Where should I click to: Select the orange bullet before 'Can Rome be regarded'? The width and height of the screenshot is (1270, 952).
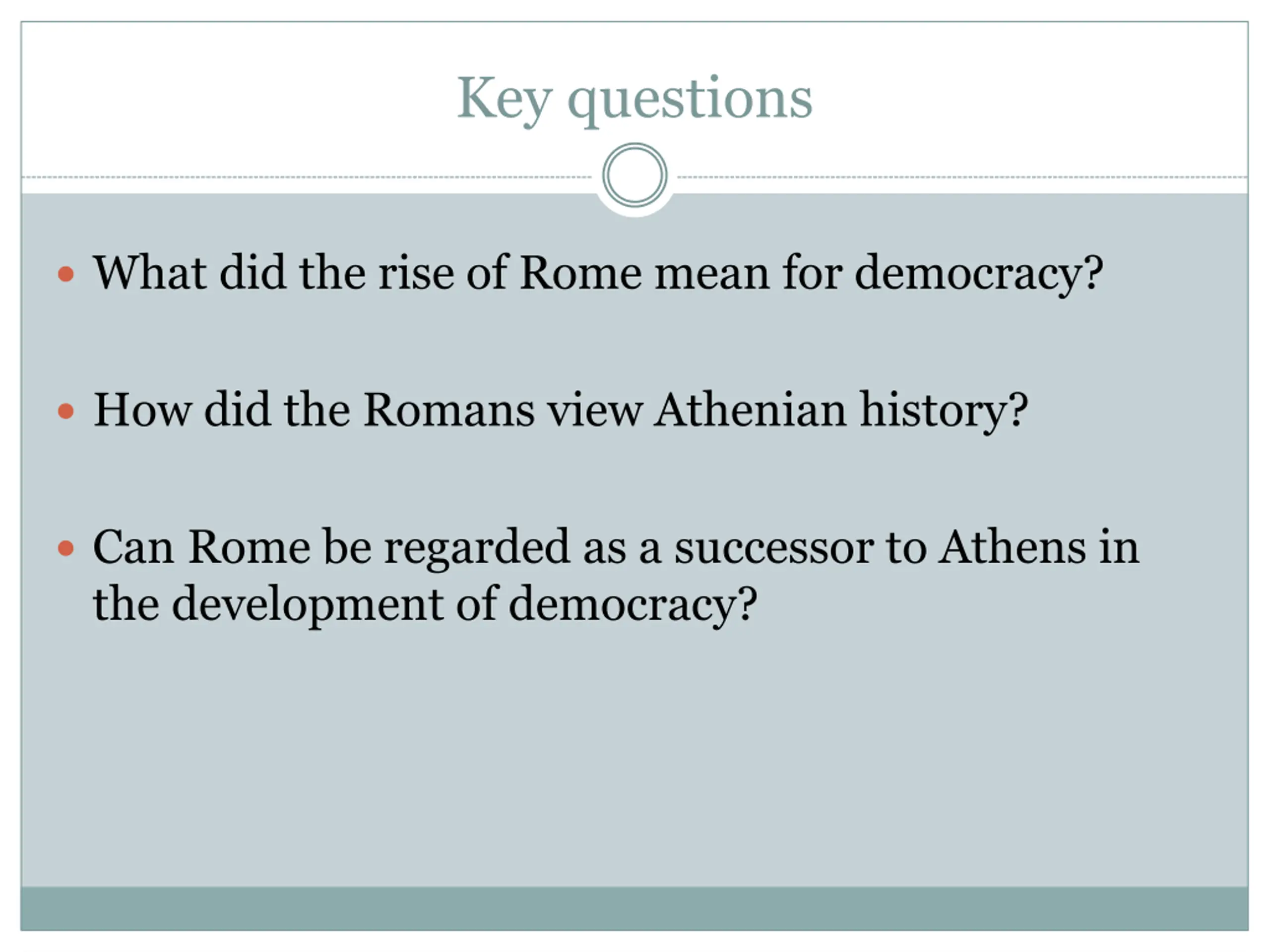[66, 548]
